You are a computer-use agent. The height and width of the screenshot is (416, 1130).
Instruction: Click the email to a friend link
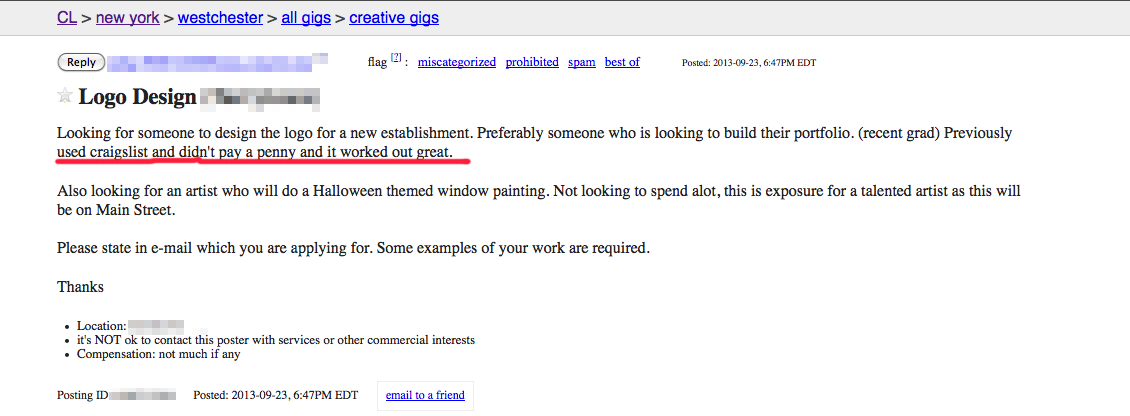[425, 395]
